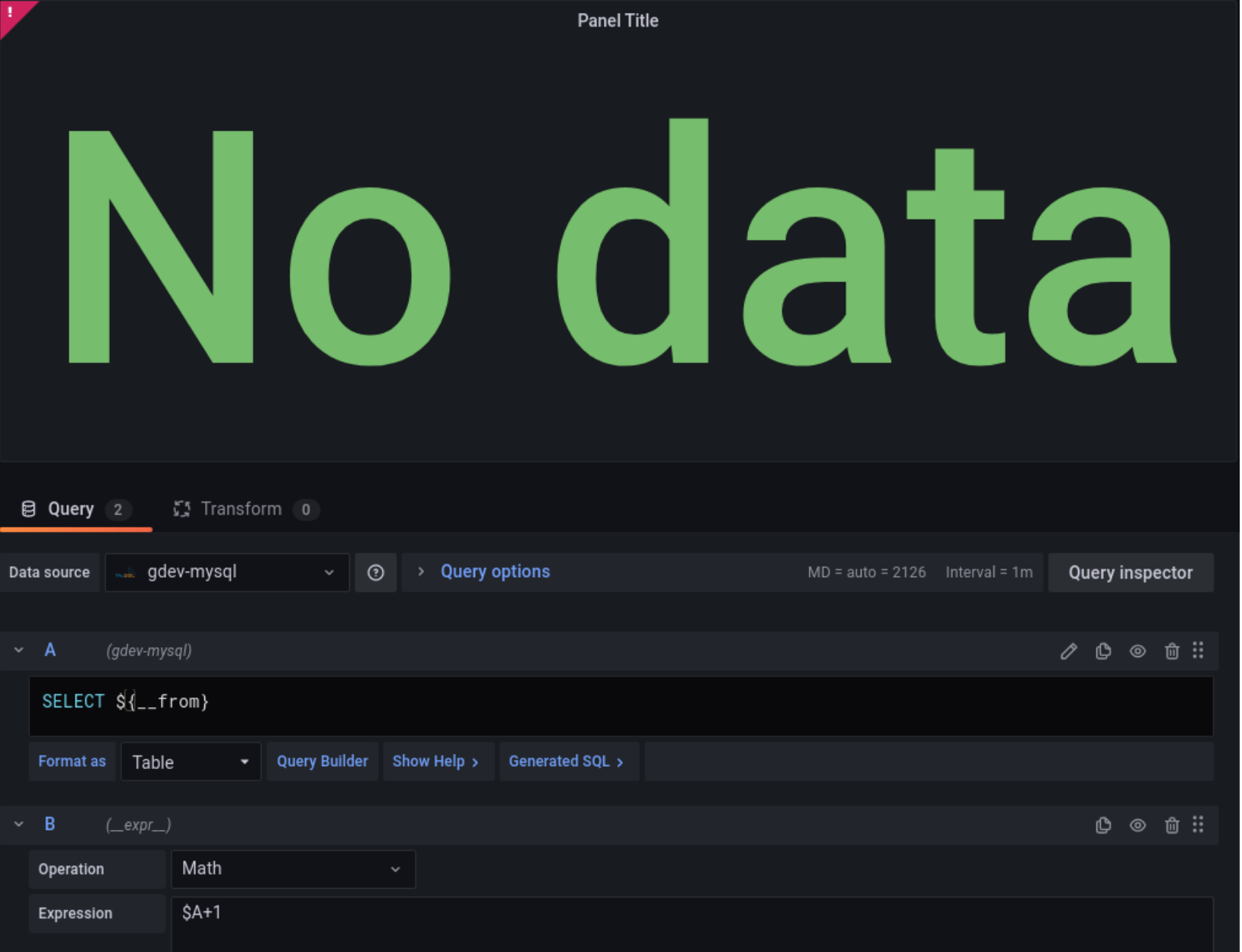The image size is (1242, 952).
Task: Switch to the Transform tab
Action: [x=246, y=509]
